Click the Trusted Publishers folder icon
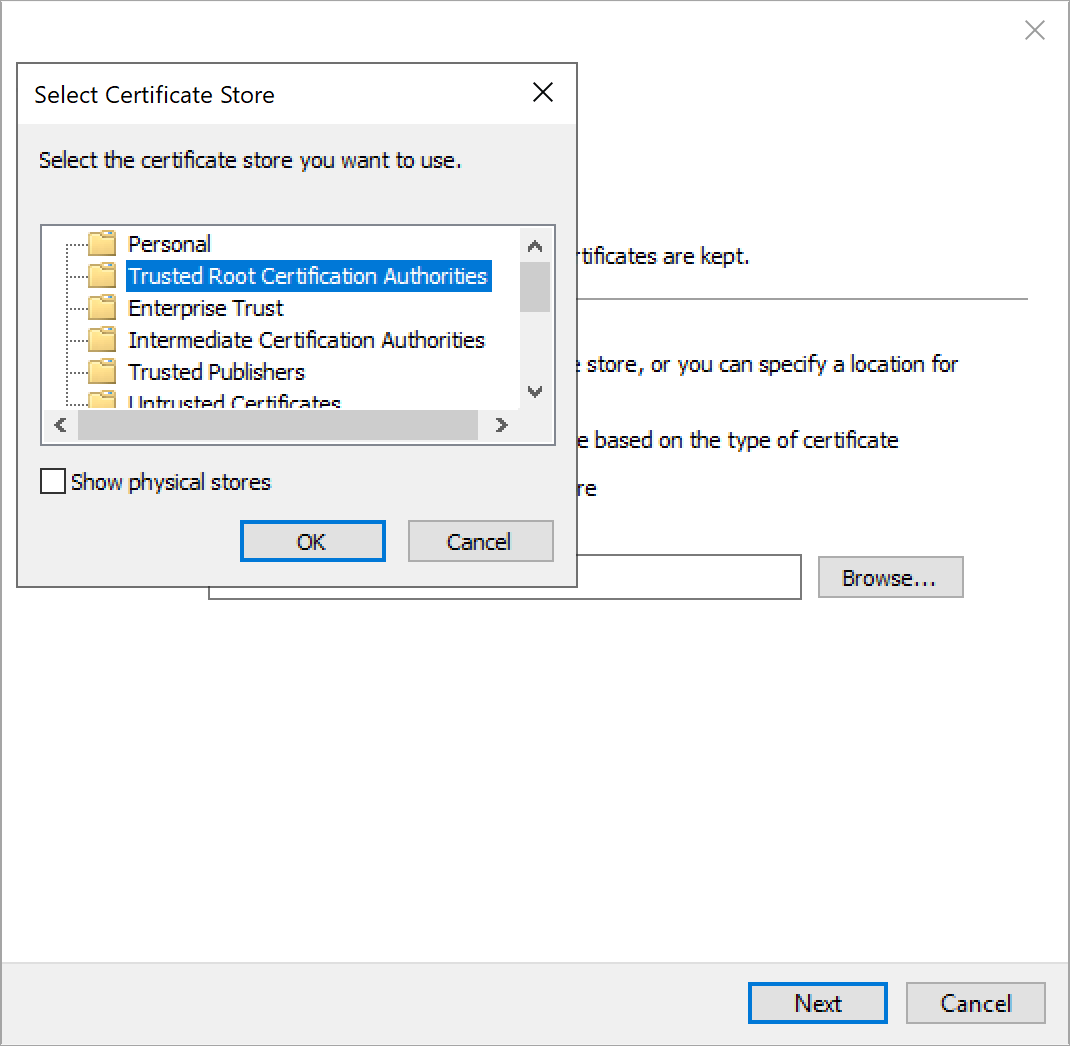The height and width of the screenshot is (1046, 1070). 104,371
